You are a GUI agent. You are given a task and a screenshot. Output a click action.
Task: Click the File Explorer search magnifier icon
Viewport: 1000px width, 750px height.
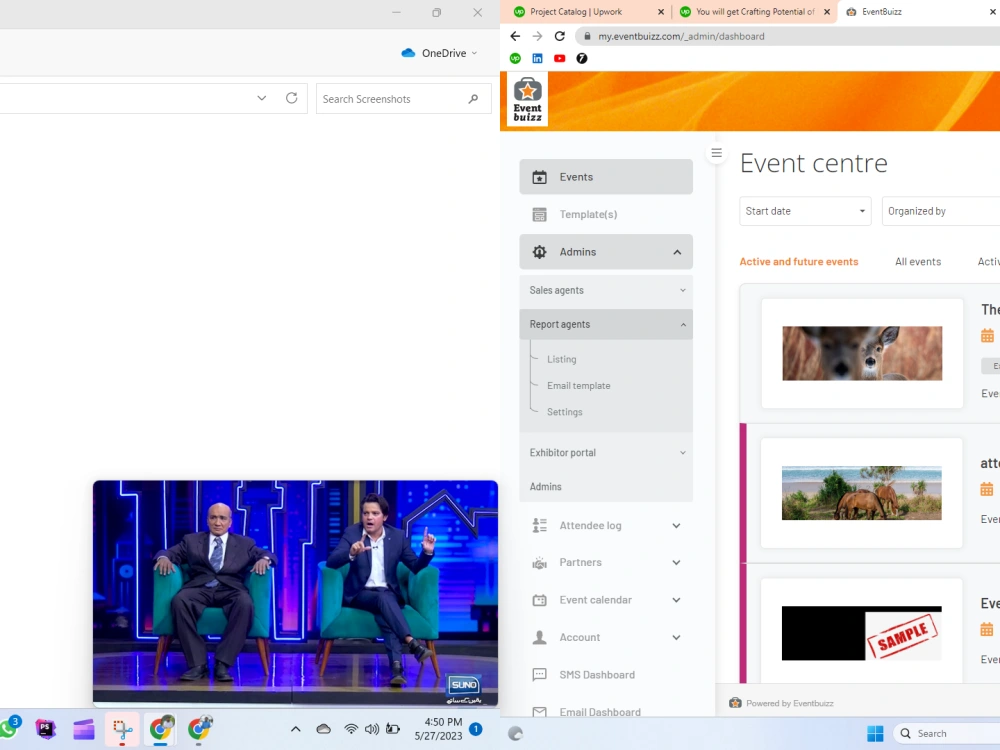point(473,99)
